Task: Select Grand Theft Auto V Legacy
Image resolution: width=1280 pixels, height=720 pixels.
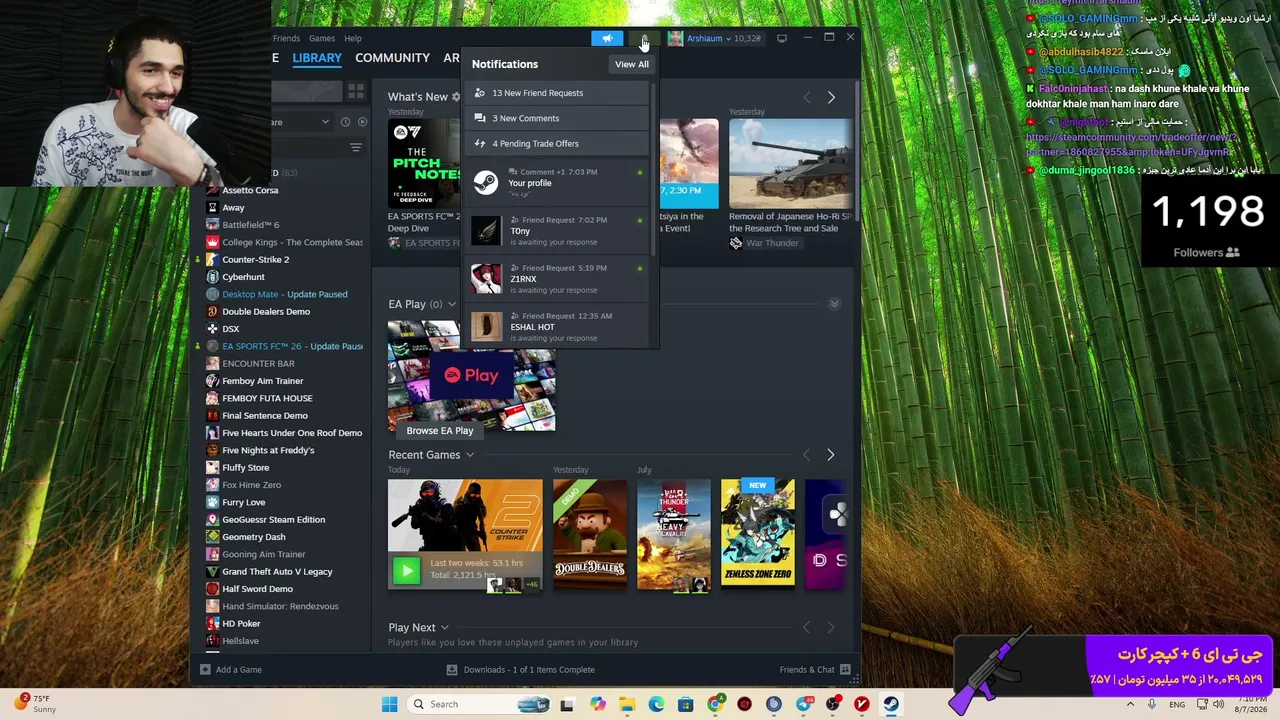Action: 277,571
